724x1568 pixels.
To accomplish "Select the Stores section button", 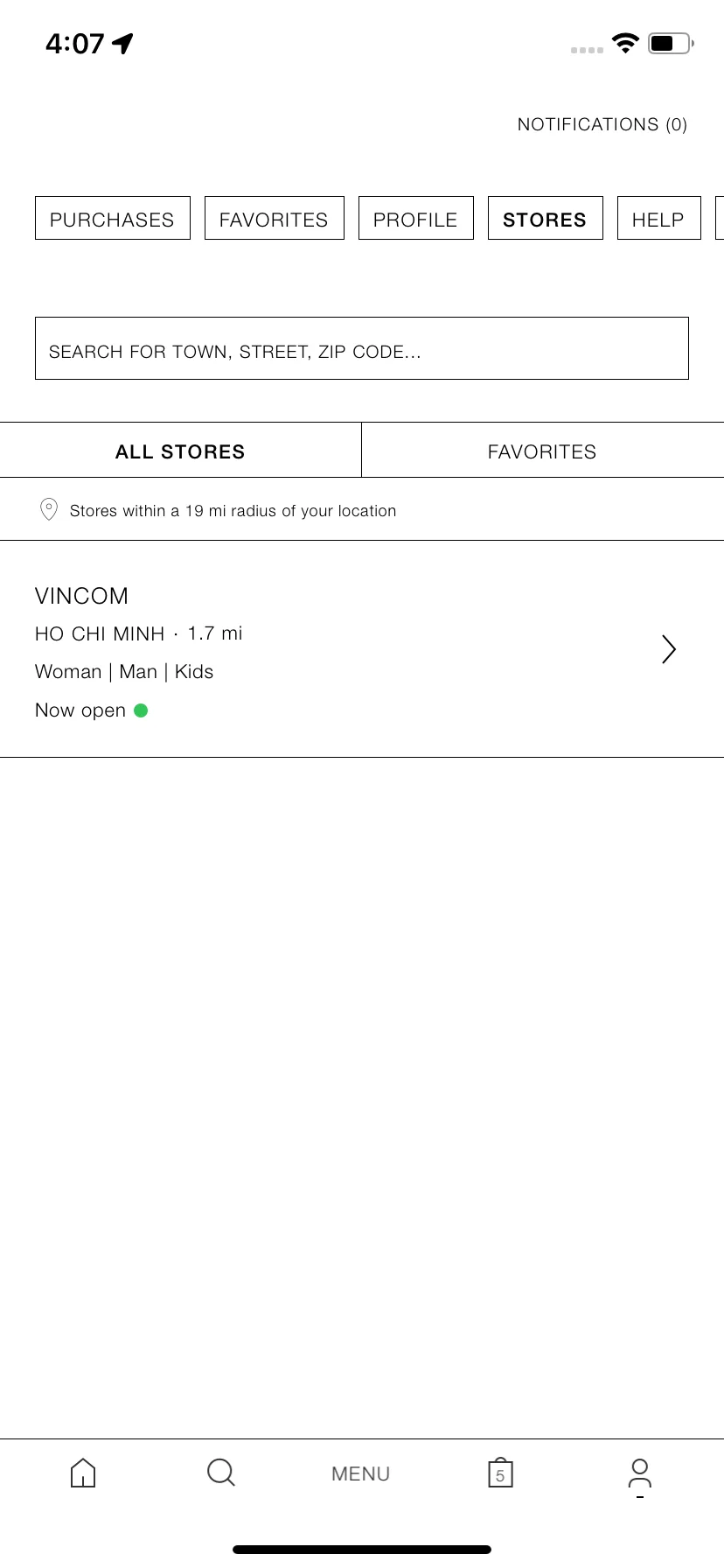I will [546, 219].
